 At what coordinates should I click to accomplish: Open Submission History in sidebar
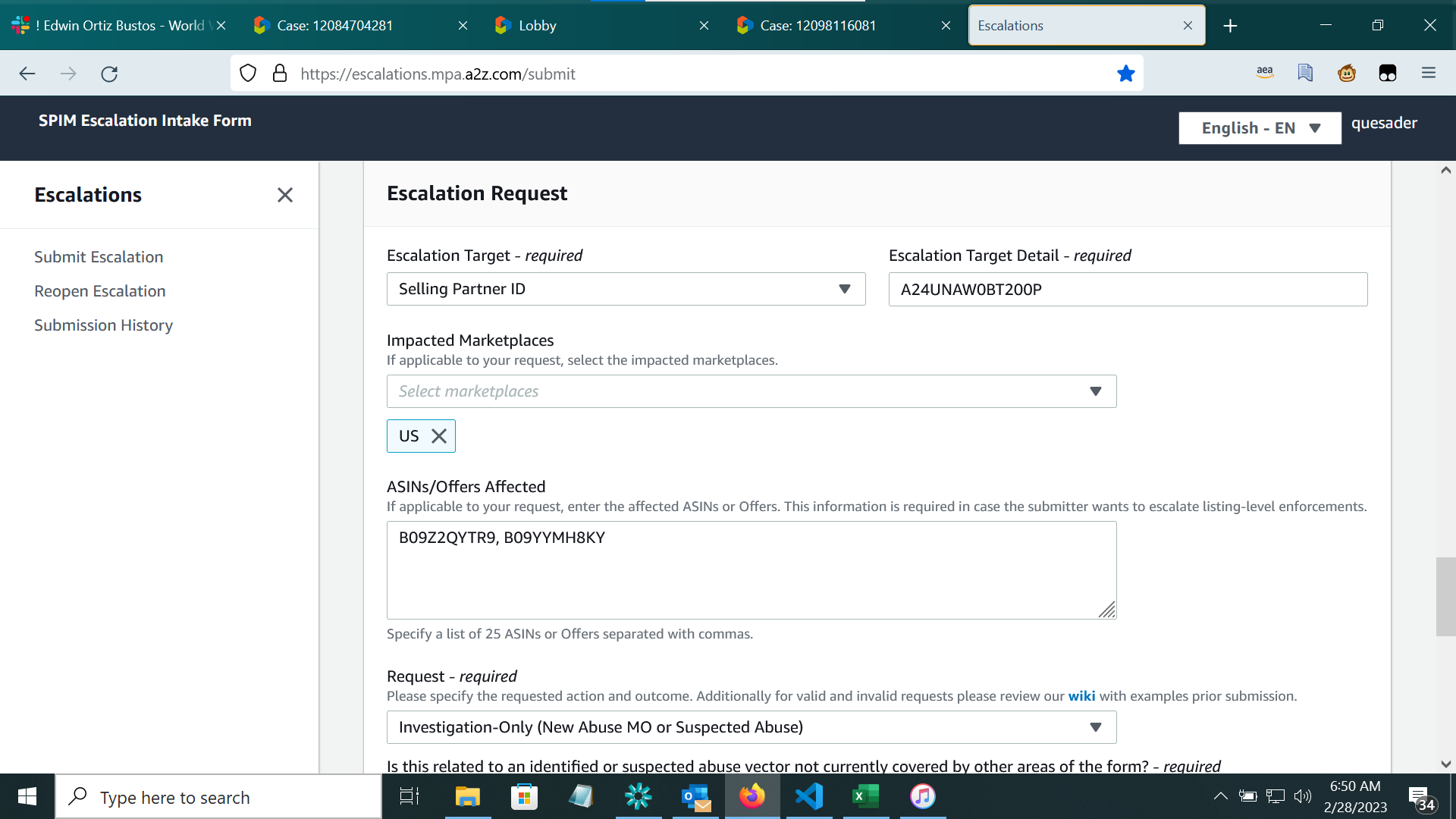point(104,325)
